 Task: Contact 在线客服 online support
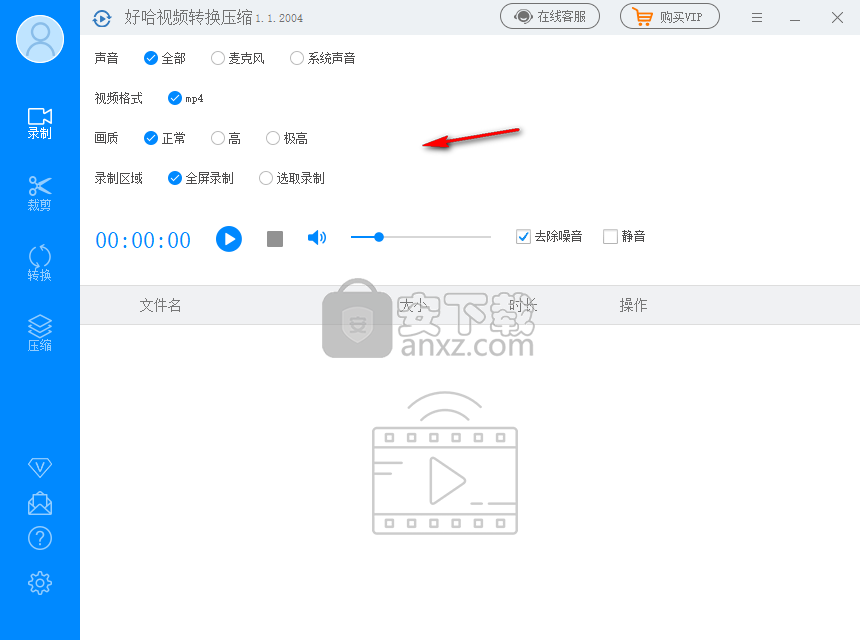(x=550, y=16)
